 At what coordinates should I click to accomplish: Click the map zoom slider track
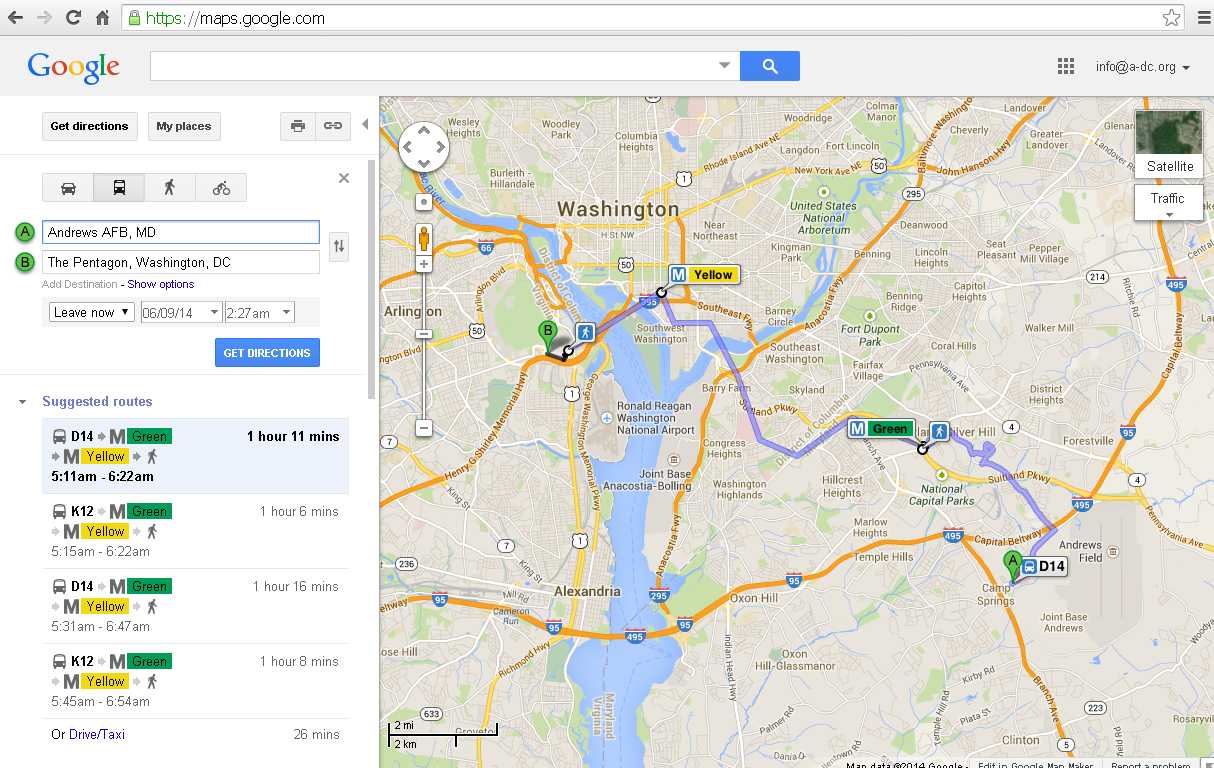click(424, 345)
